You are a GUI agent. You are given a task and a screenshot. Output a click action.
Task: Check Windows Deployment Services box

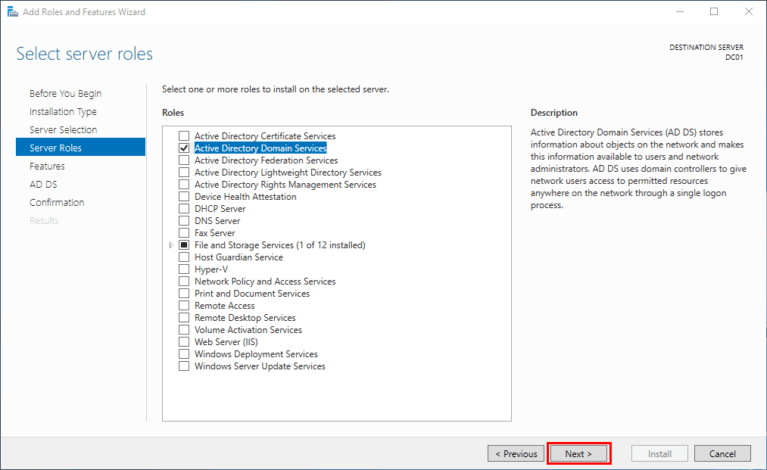tap(184, 354)
